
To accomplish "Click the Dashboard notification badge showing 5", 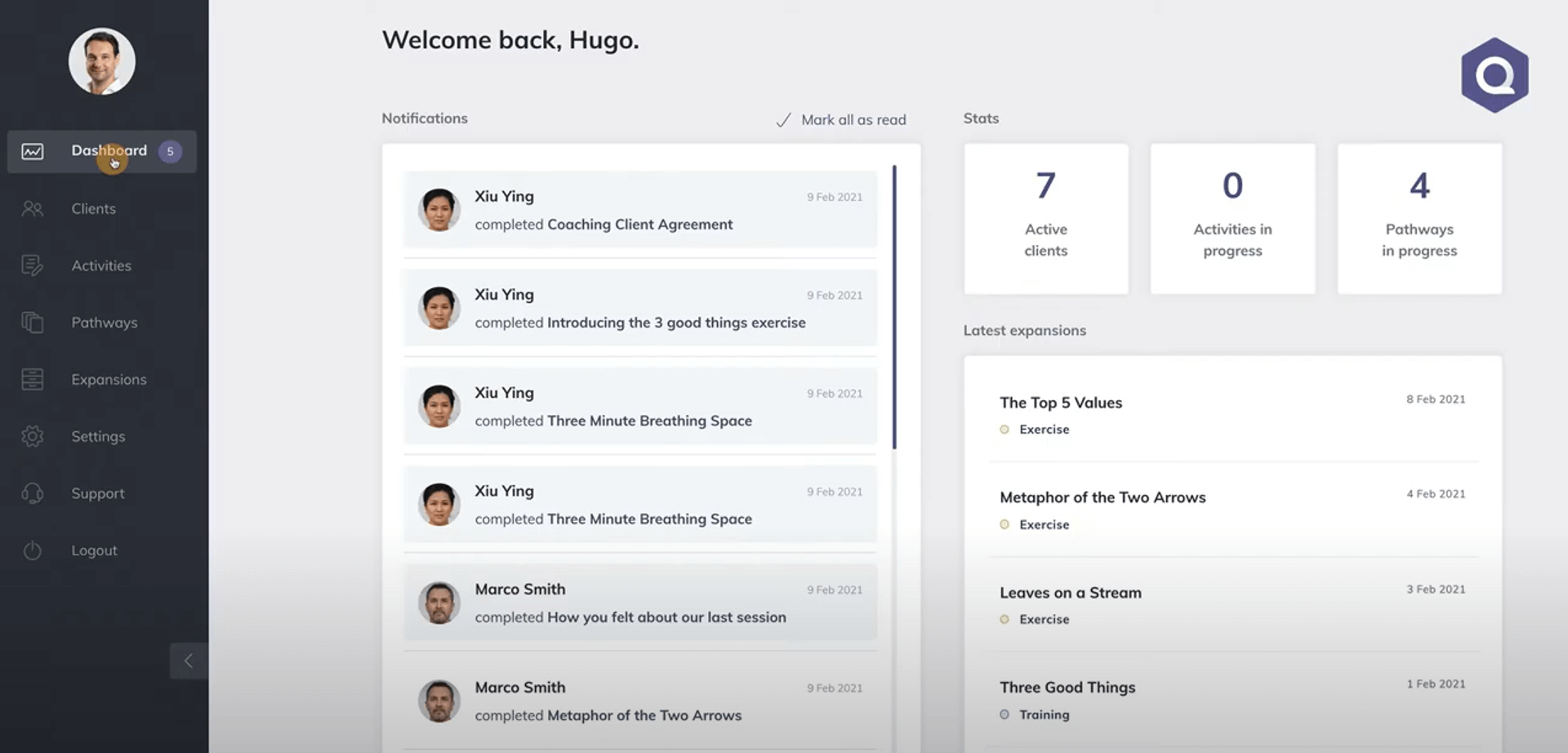I will 170,151.
